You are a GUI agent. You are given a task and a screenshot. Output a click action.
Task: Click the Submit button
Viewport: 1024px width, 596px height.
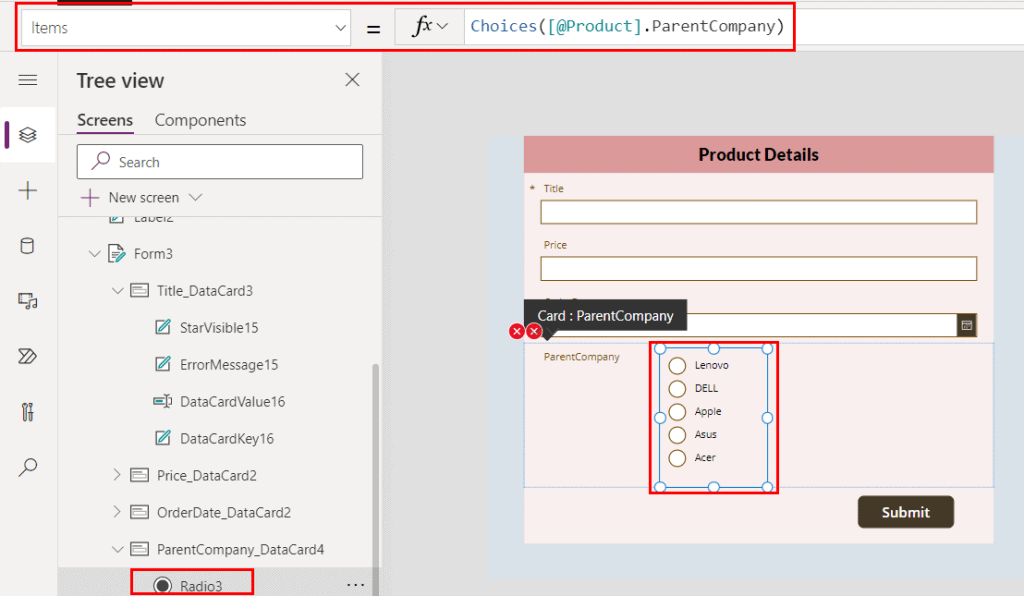pyautogui.click(x=905, y=511)
